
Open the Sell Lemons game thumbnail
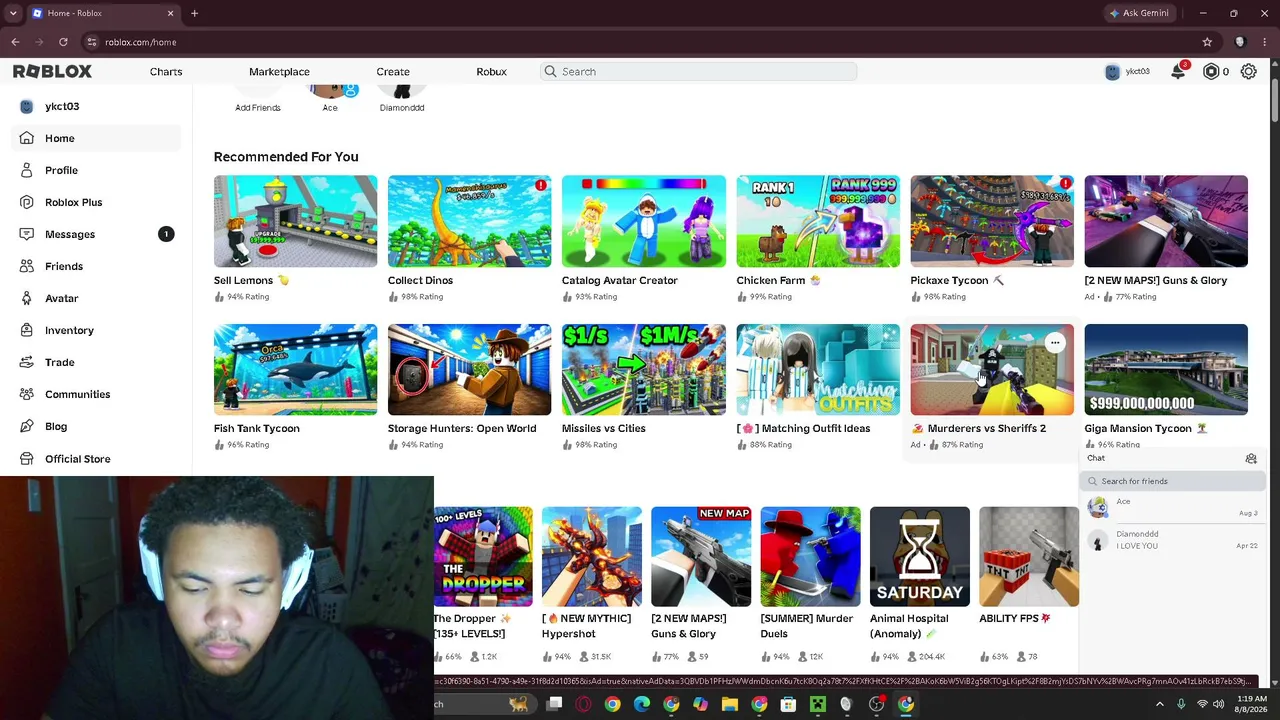pyautogui.click(x=295, y=221)
